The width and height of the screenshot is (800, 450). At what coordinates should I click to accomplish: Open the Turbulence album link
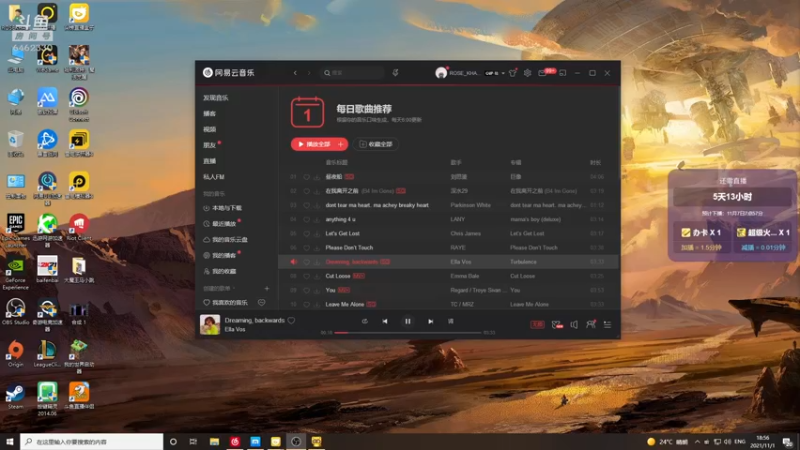tap(523, 262)
